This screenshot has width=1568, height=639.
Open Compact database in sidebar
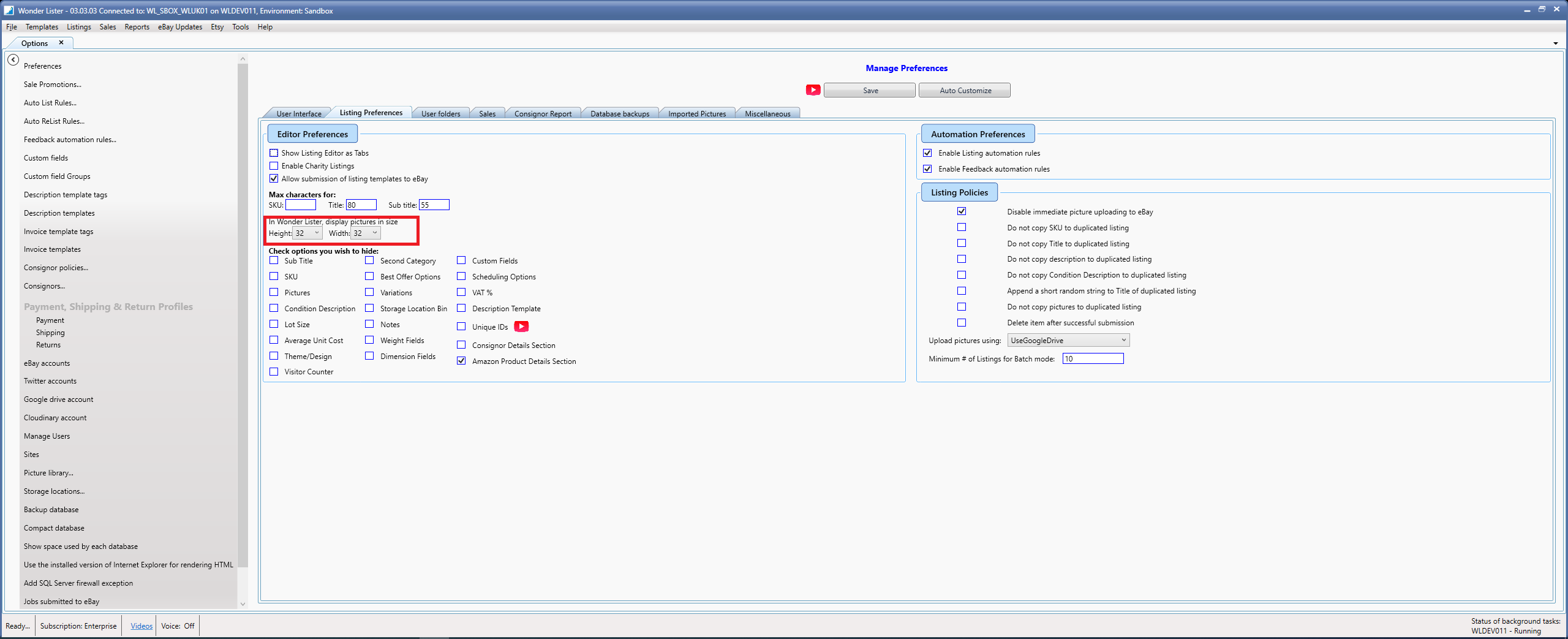pos(54,528)
